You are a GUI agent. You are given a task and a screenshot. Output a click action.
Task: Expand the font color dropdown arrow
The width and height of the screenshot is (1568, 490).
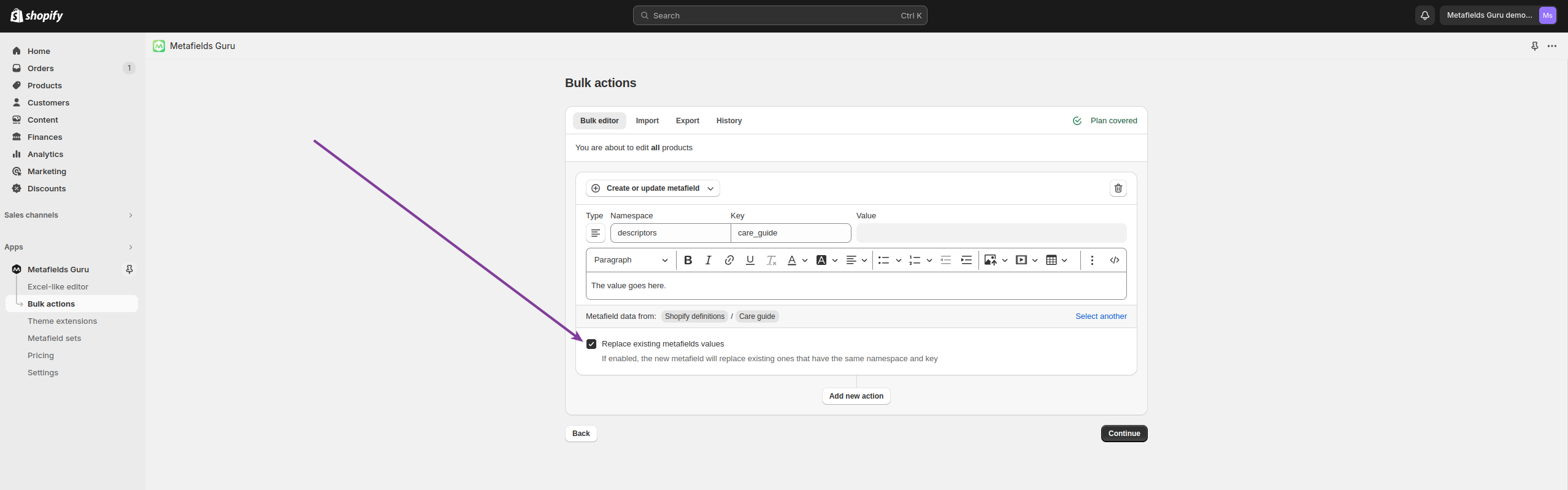(805, 260)
